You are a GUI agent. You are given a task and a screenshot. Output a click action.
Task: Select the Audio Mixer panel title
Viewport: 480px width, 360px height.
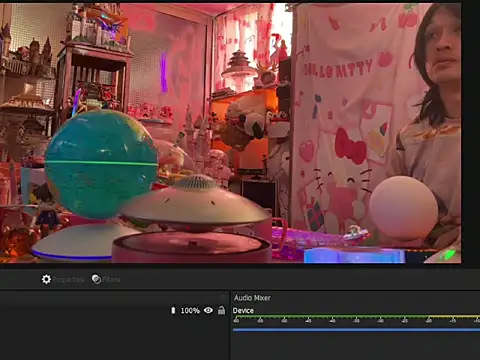(252, 298)
